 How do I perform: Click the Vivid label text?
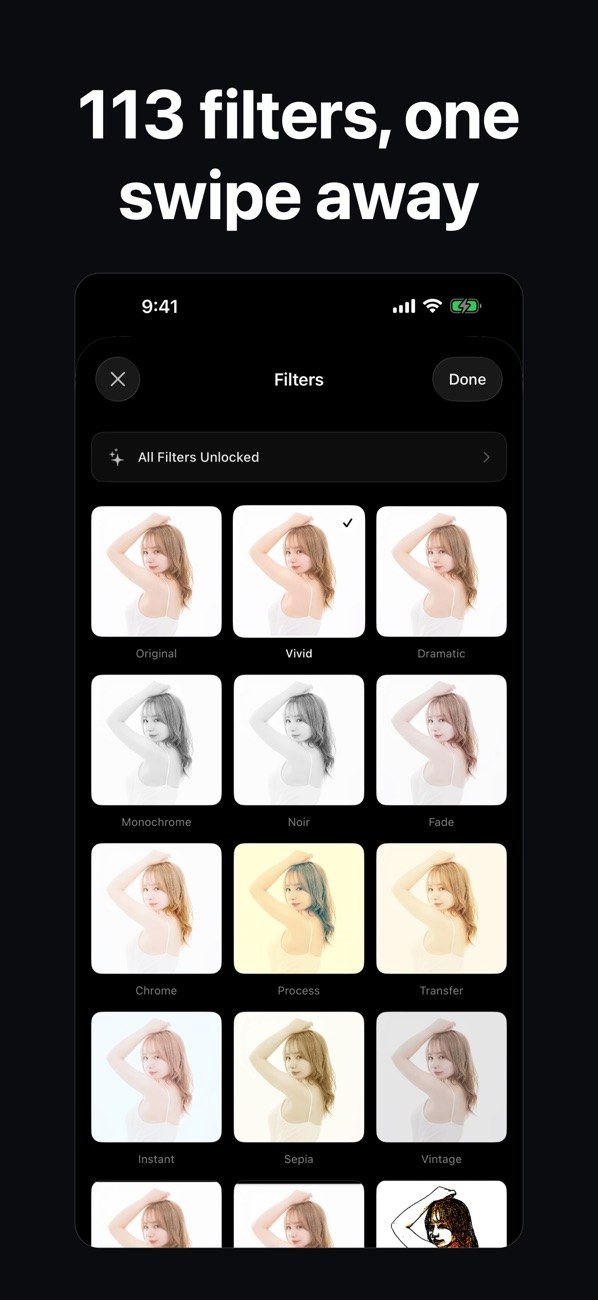[x=299, y=653]
